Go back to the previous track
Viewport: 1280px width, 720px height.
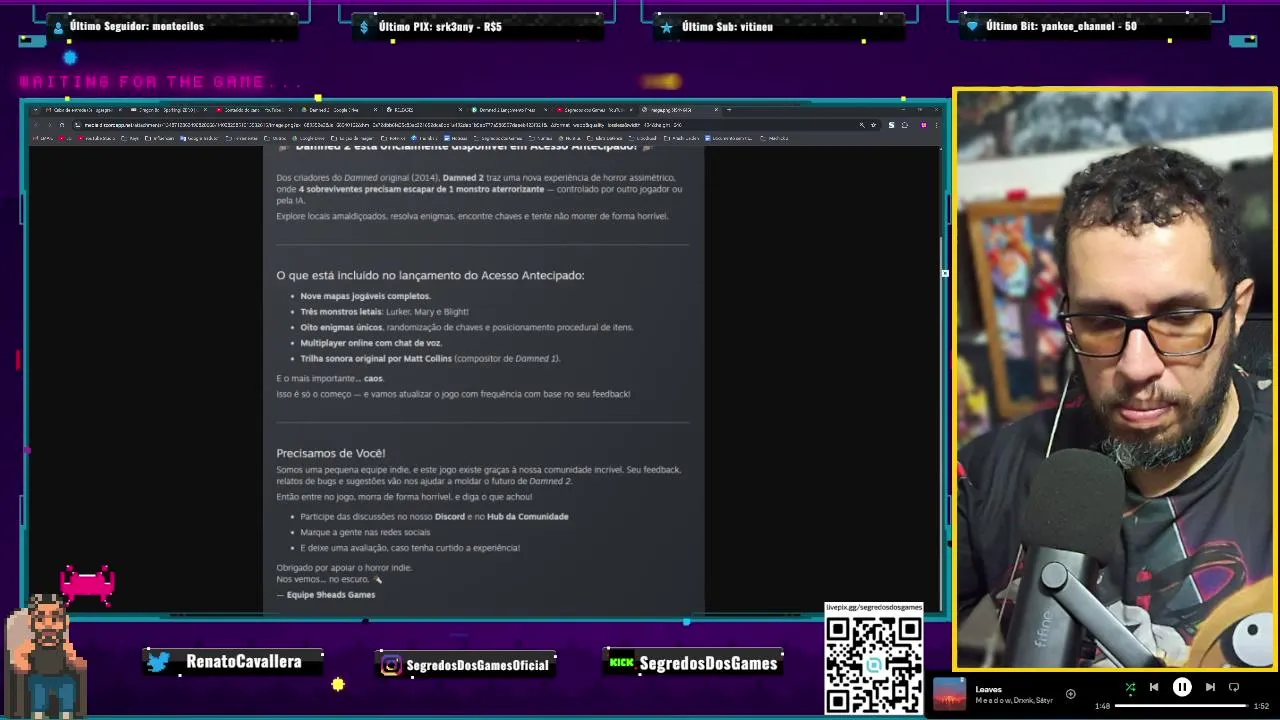[x=1154, y=687]
